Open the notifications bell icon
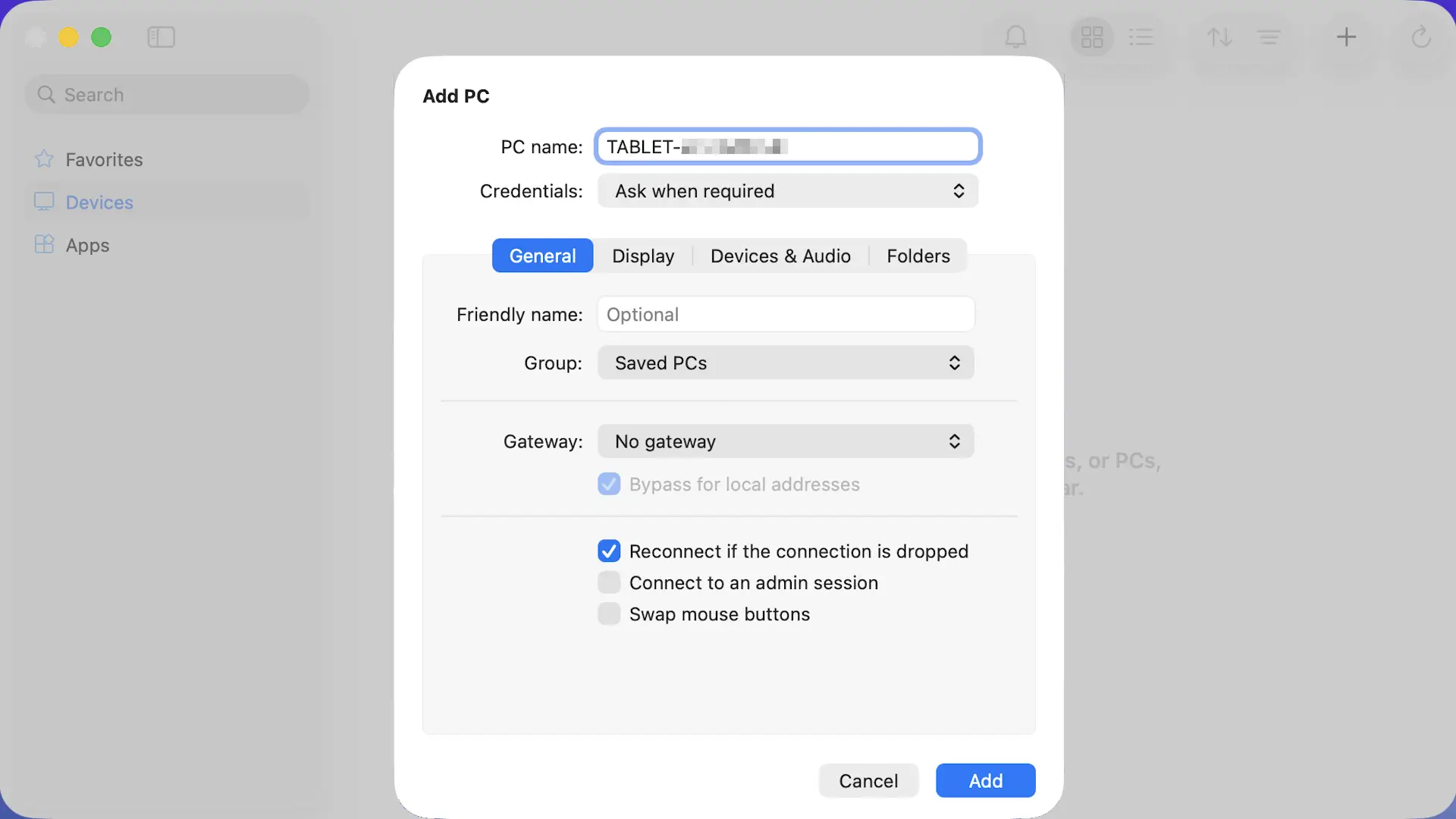Viewport: 1456px width, 819px height. point(1015,37)
